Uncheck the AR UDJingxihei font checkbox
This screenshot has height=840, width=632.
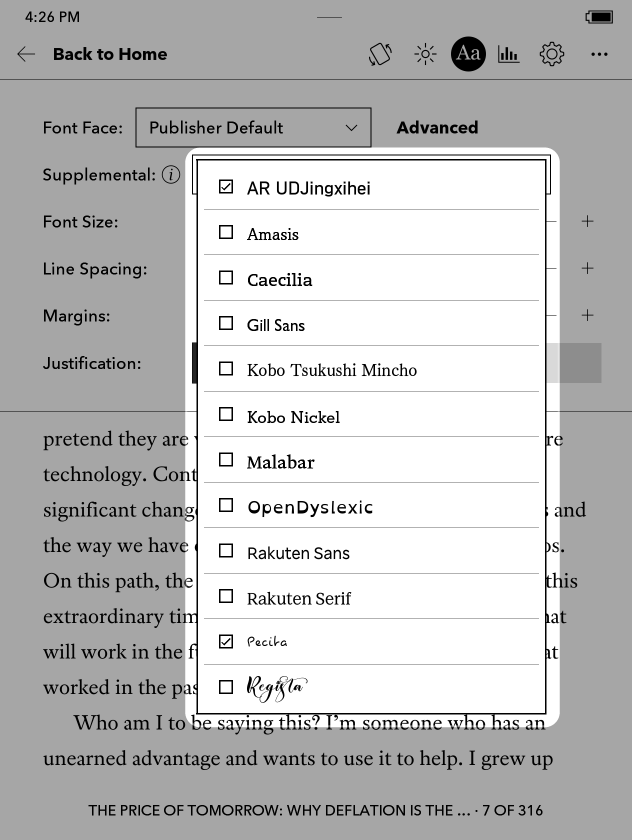[x=226, y=187]
